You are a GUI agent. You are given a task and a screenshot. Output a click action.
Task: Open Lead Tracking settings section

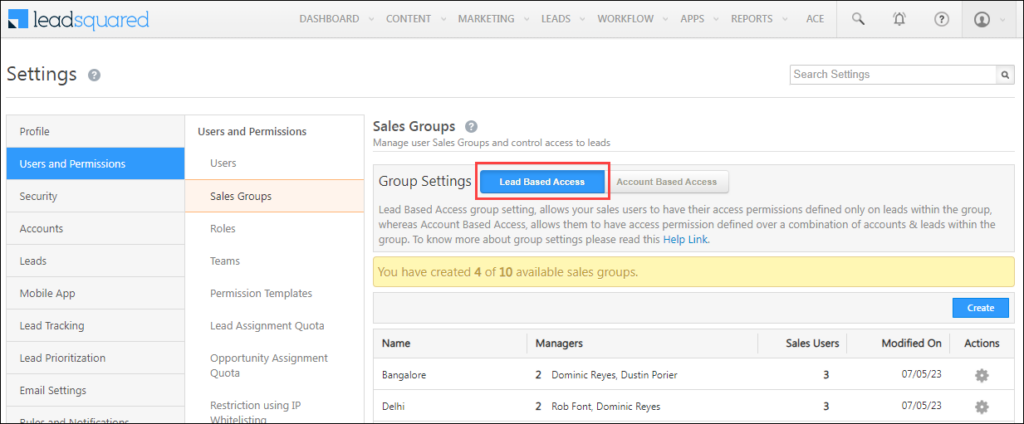coord(96,325)
